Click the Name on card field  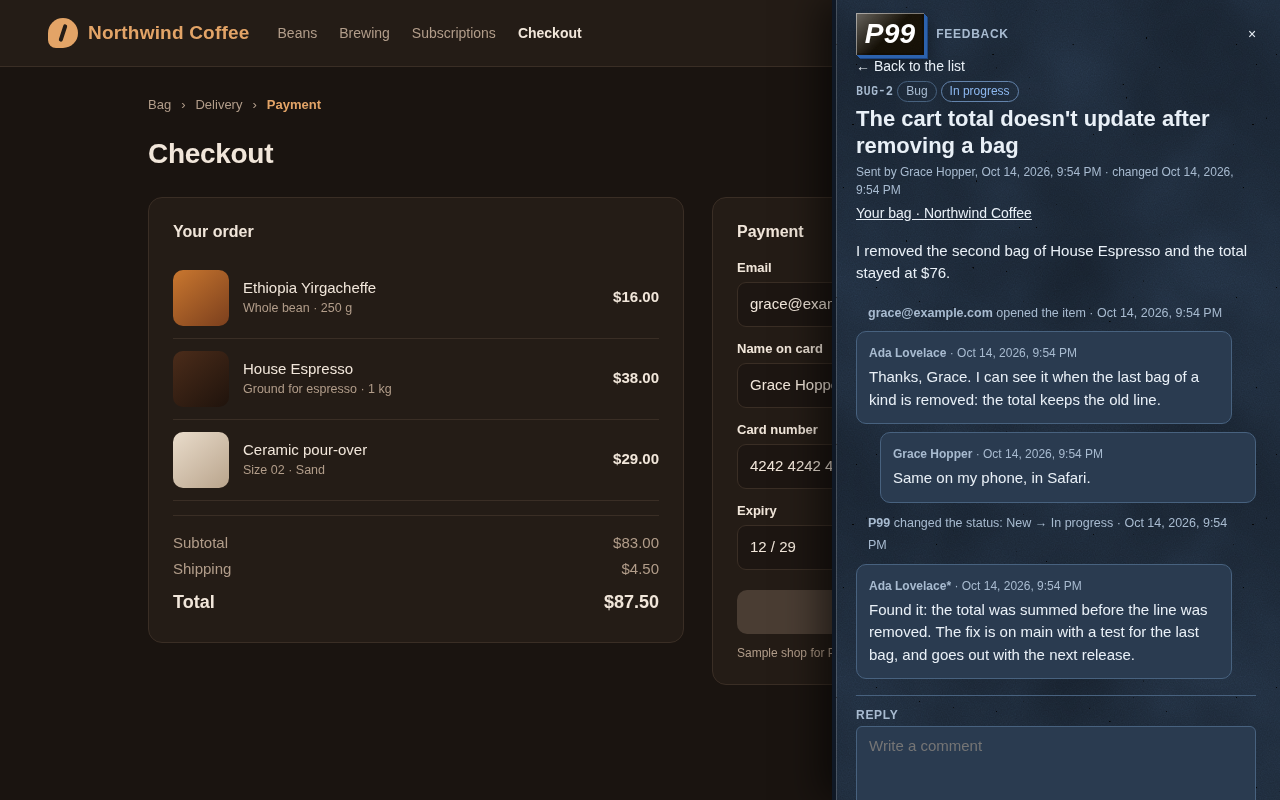tap(785, 385)
